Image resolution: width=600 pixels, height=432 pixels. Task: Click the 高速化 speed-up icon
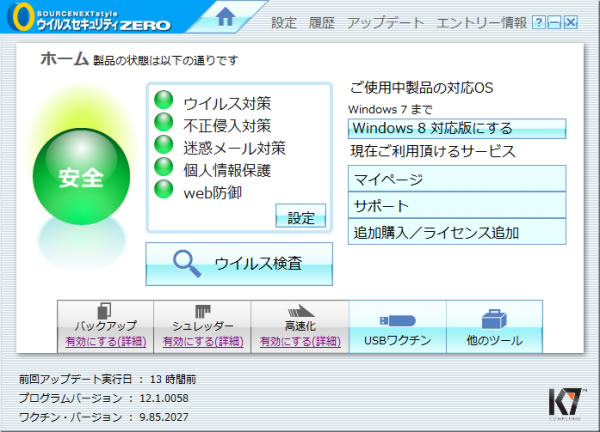point(301,311)
